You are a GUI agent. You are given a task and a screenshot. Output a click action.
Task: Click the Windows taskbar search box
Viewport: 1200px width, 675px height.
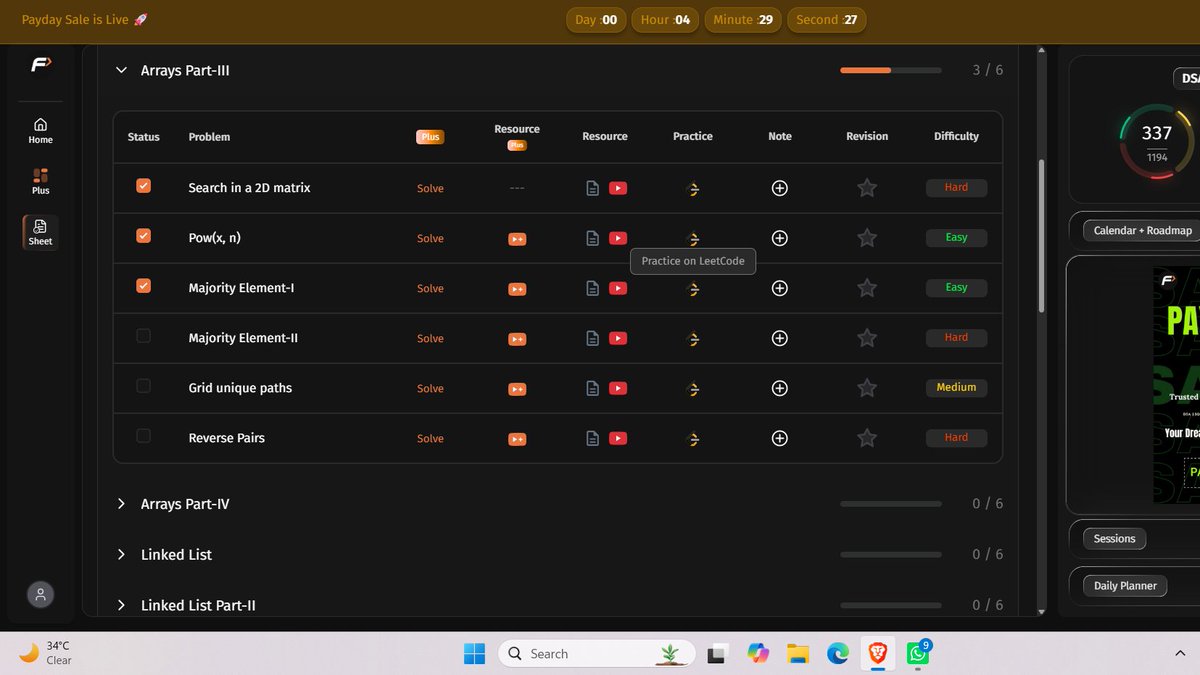click(x=597, y=654)
